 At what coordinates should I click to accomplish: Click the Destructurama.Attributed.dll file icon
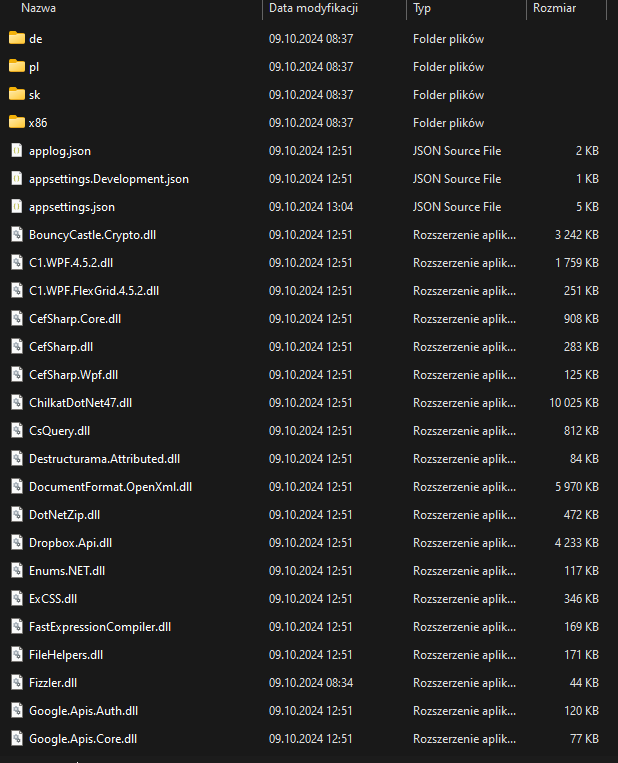pyautogui.click(x=17, y=458)
